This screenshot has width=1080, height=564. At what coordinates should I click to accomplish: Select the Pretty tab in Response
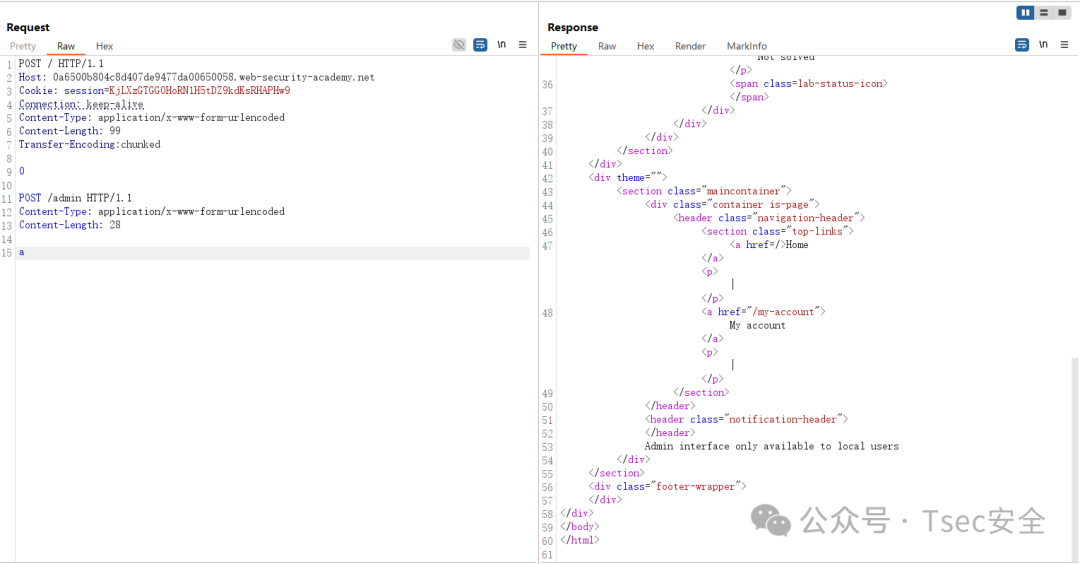pos(564,46)
